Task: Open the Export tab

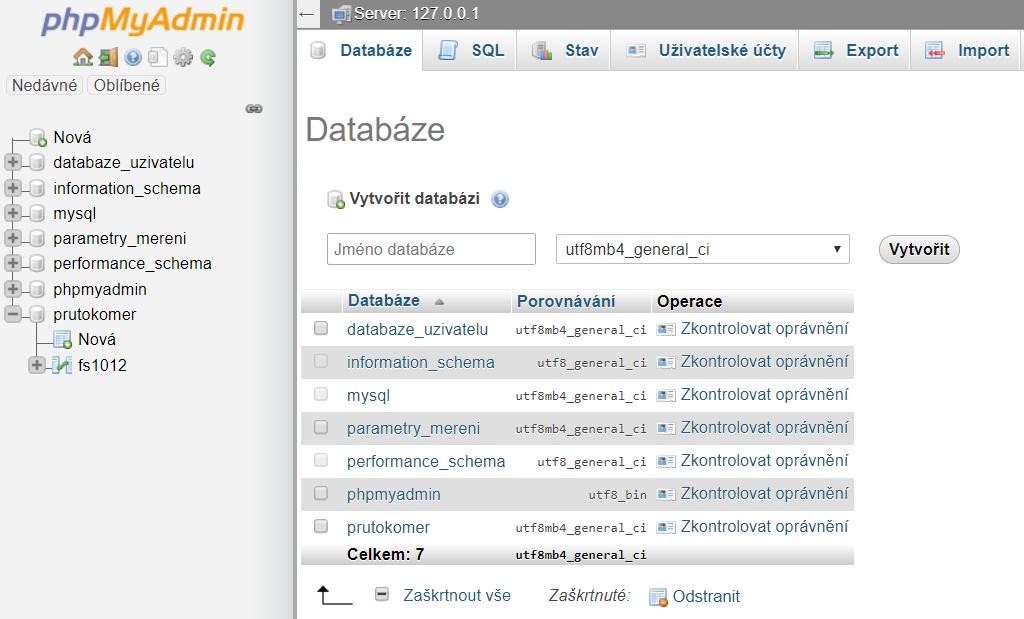Action: (x=856, y=50)
